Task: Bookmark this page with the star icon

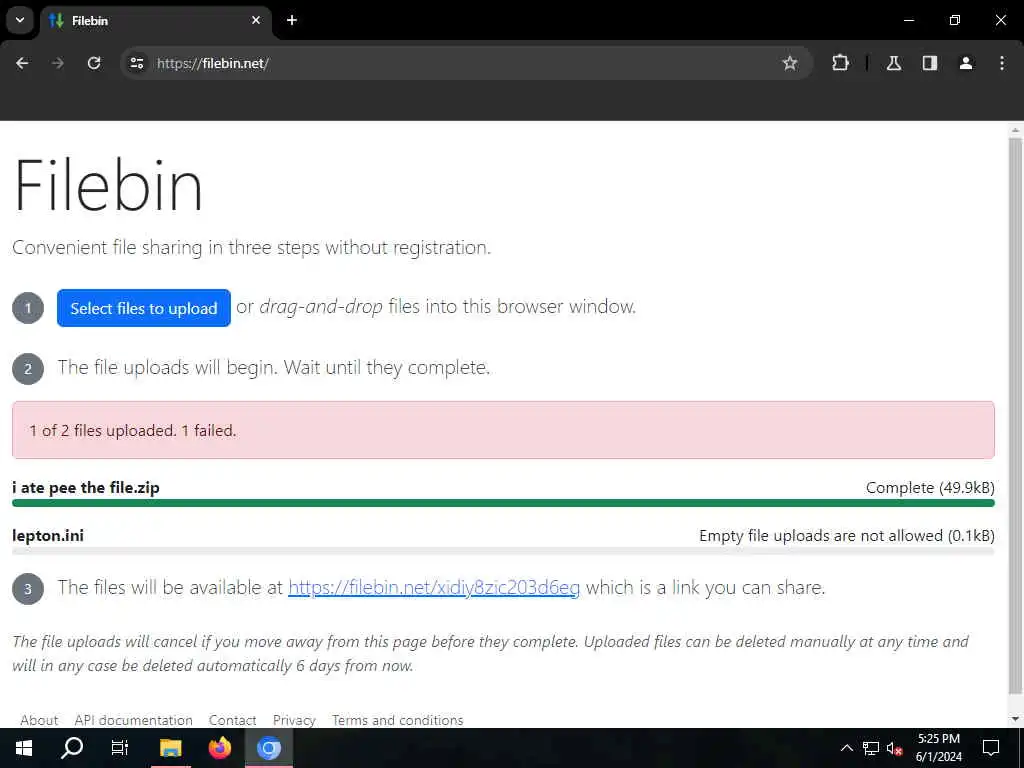Action: pos(790,63)
